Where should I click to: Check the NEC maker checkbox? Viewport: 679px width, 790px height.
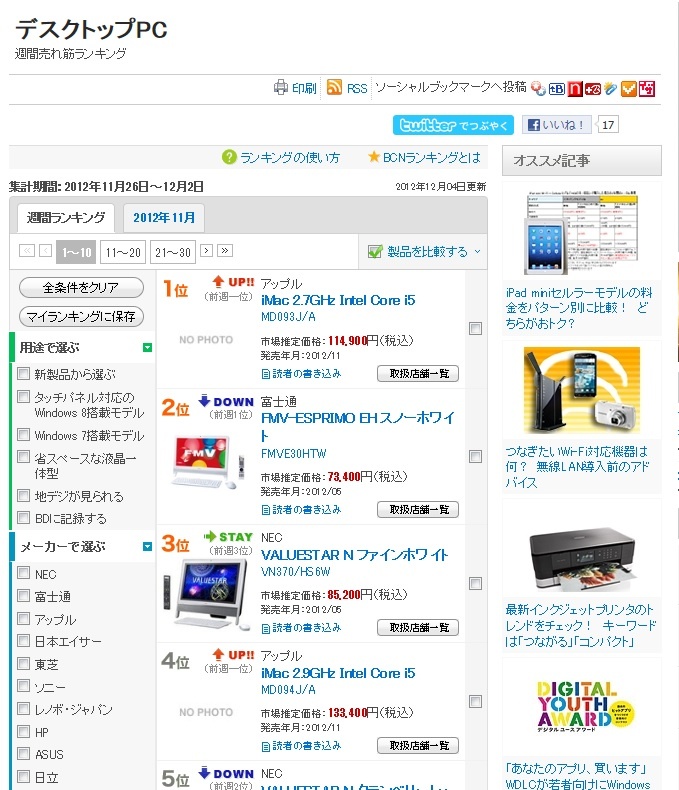tap(23, 573)
